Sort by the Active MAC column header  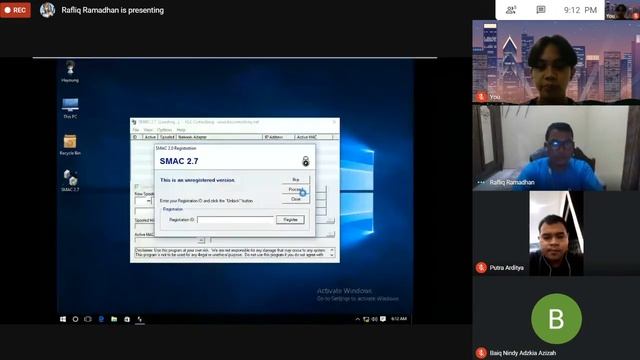313,137
